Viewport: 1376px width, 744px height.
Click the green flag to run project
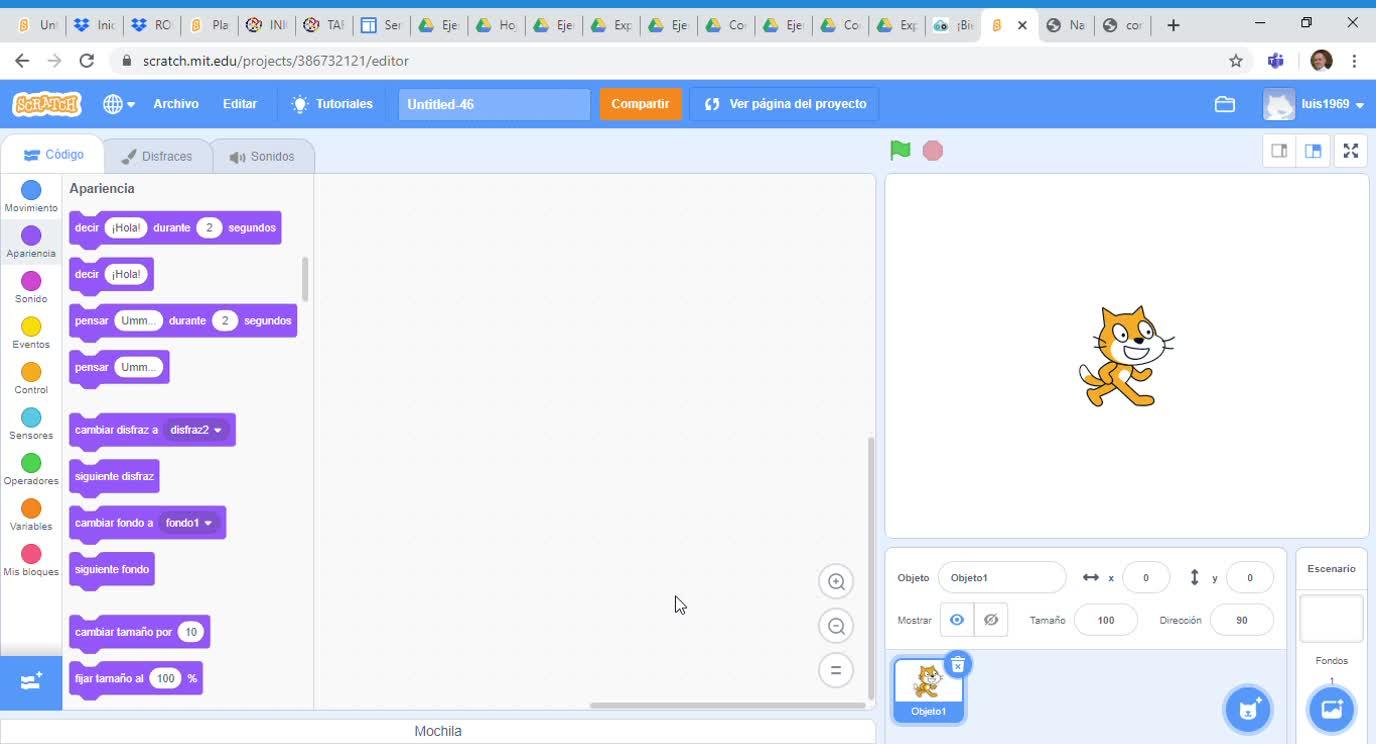(x=900, y=150)
